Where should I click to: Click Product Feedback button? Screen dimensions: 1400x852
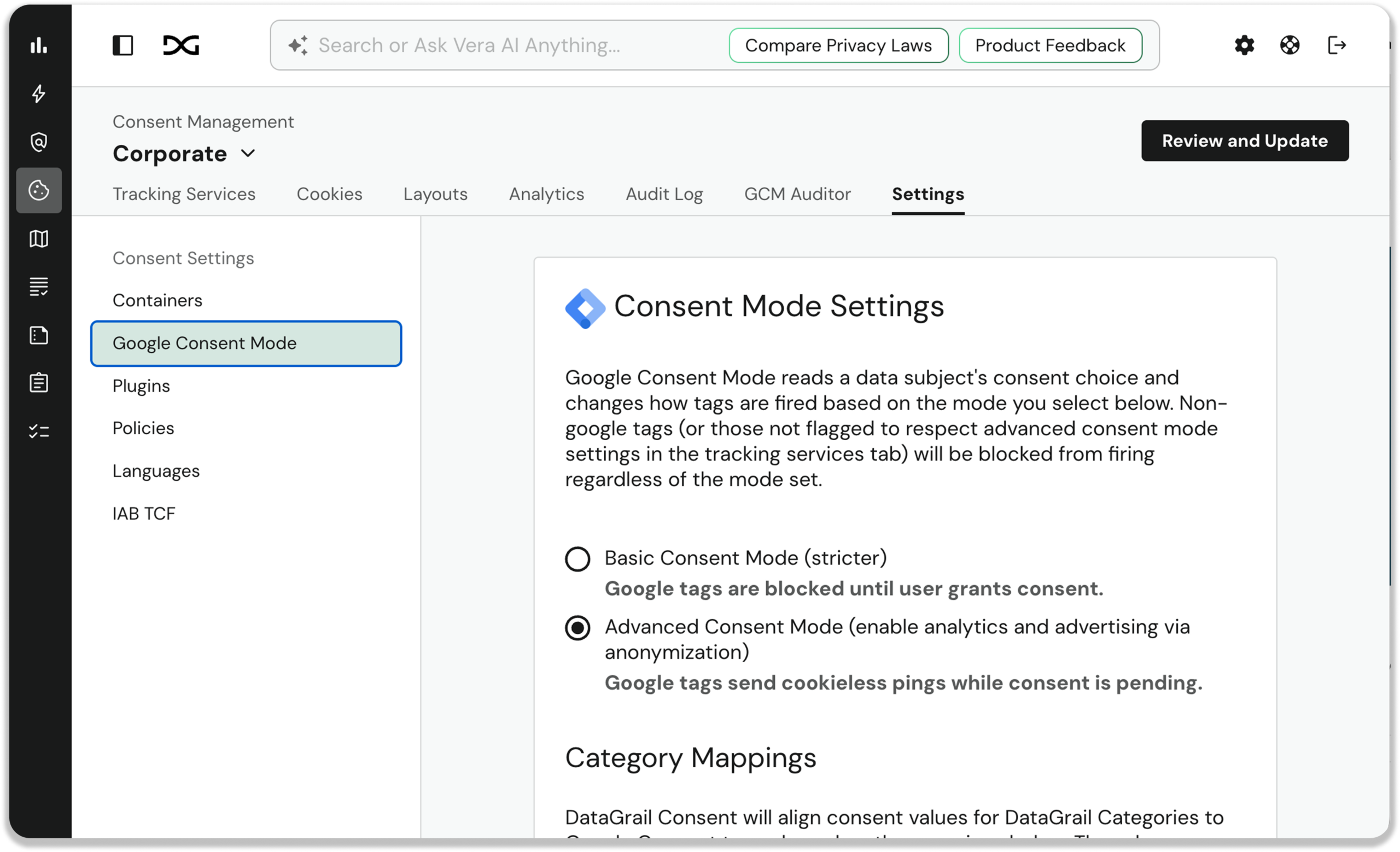1051,45
